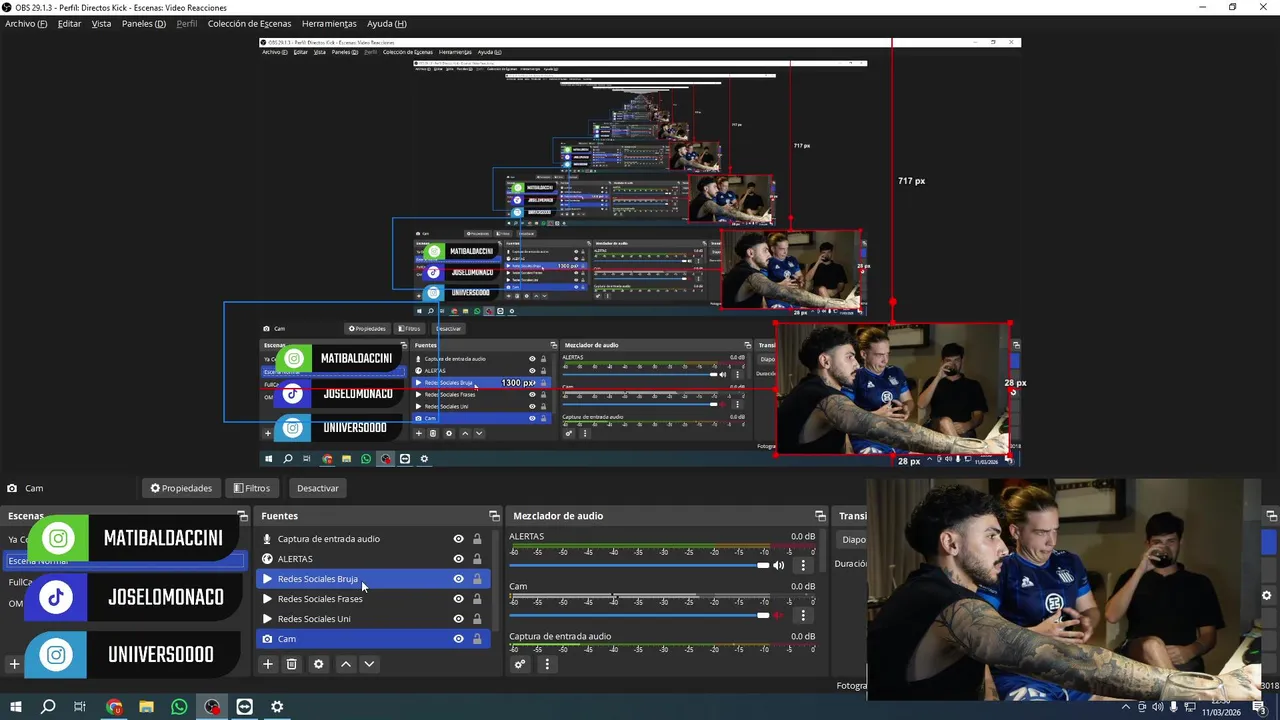Adjust the ALERTAS volume slider

coord(639,566)
